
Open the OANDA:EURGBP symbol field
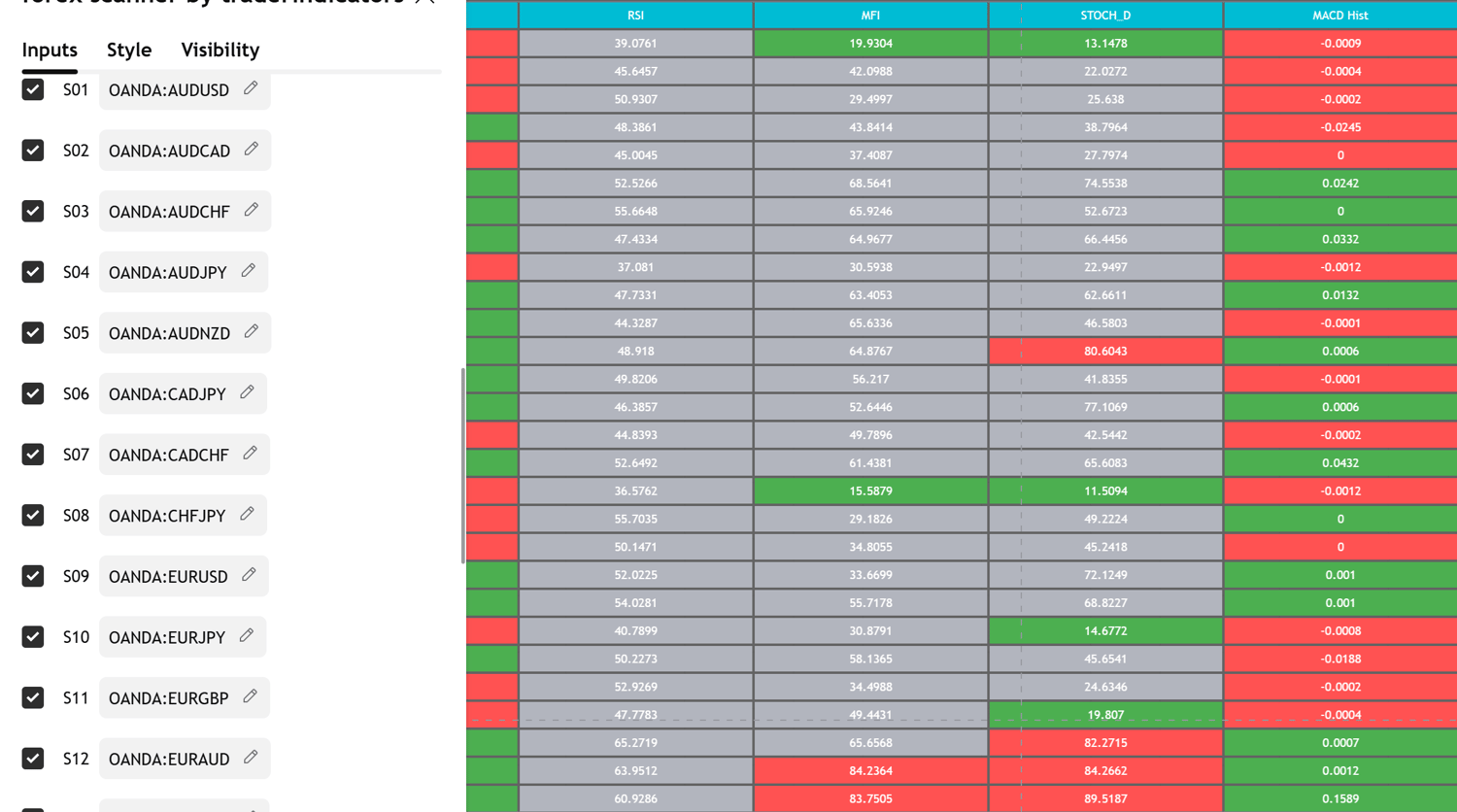tap(168, 698)
